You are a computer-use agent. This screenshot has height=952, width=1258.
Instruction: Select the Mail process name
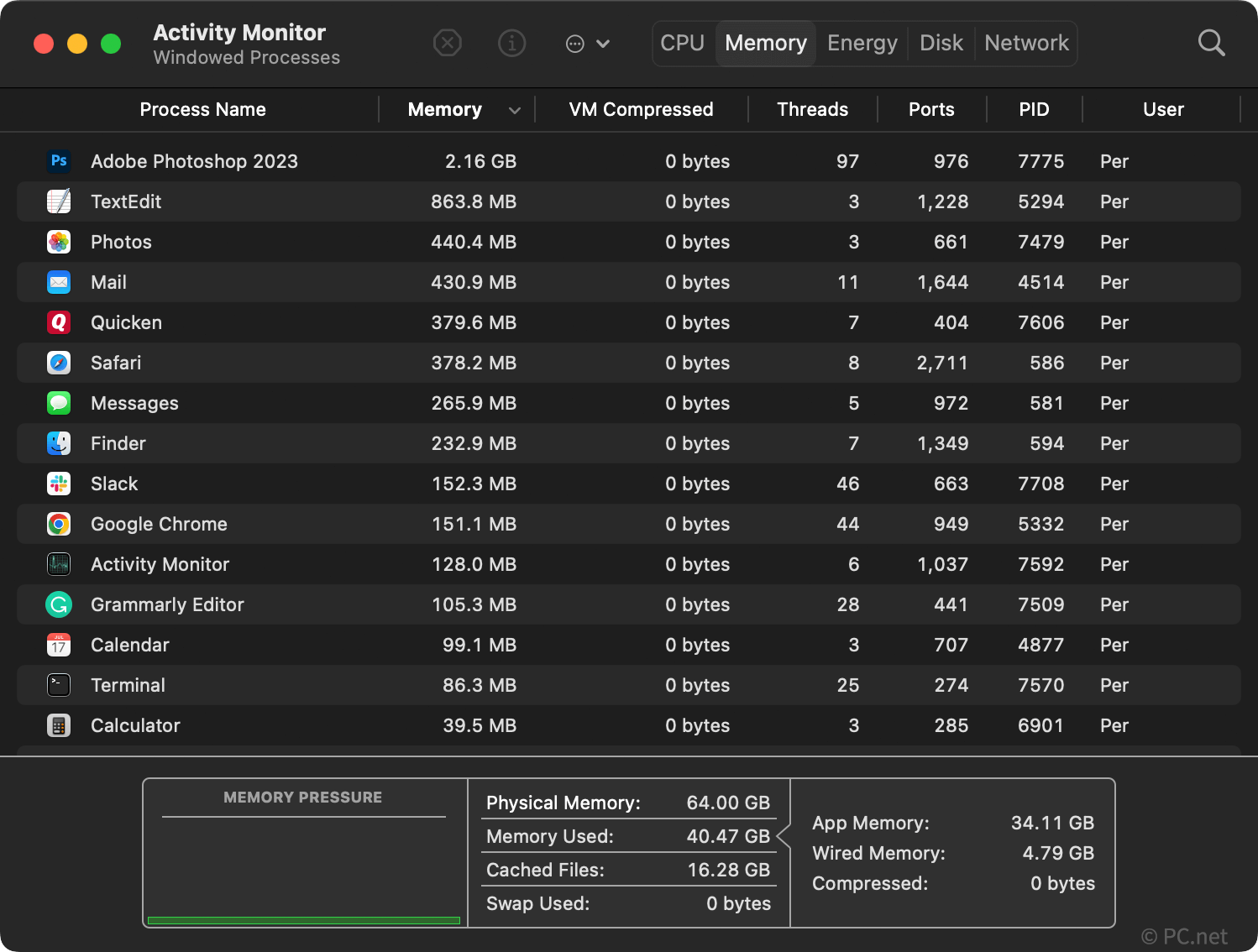pos(108,282)
